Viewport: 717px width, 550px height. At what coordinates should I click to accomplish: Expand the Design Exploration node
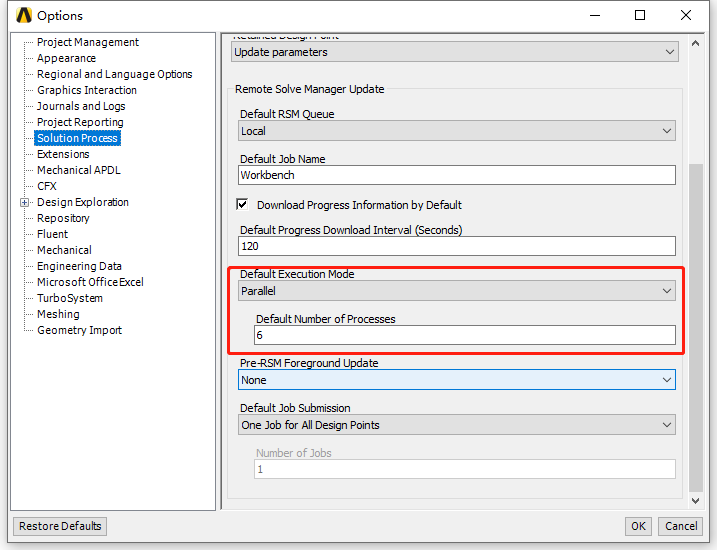pyautogui.click(x=25, y=203)
